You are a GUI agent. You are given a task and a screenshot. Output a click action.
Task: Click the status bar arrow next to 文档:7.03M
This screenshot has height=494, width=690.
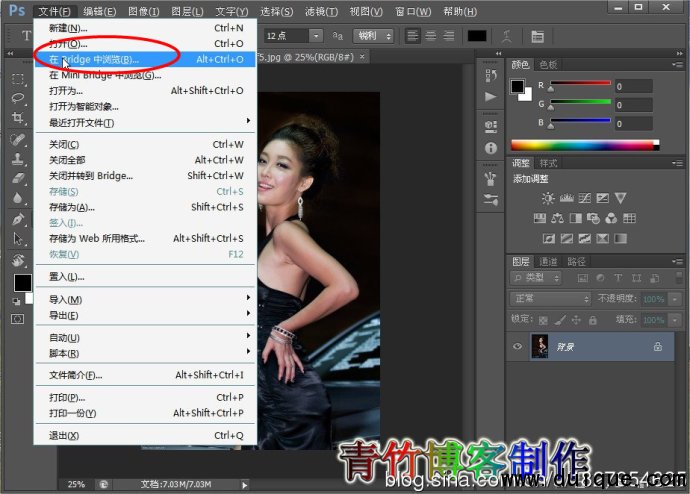coord(244,485)
